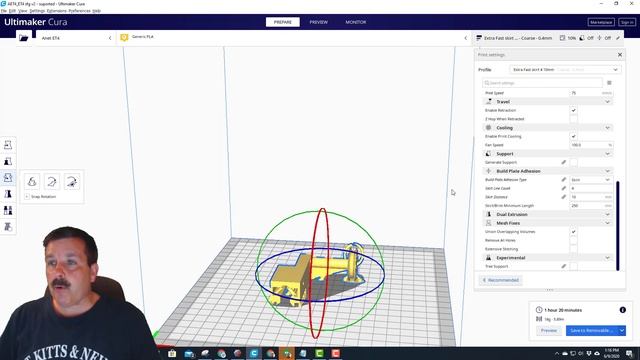Open Per Model Settings tool

[x=8, y=210]
